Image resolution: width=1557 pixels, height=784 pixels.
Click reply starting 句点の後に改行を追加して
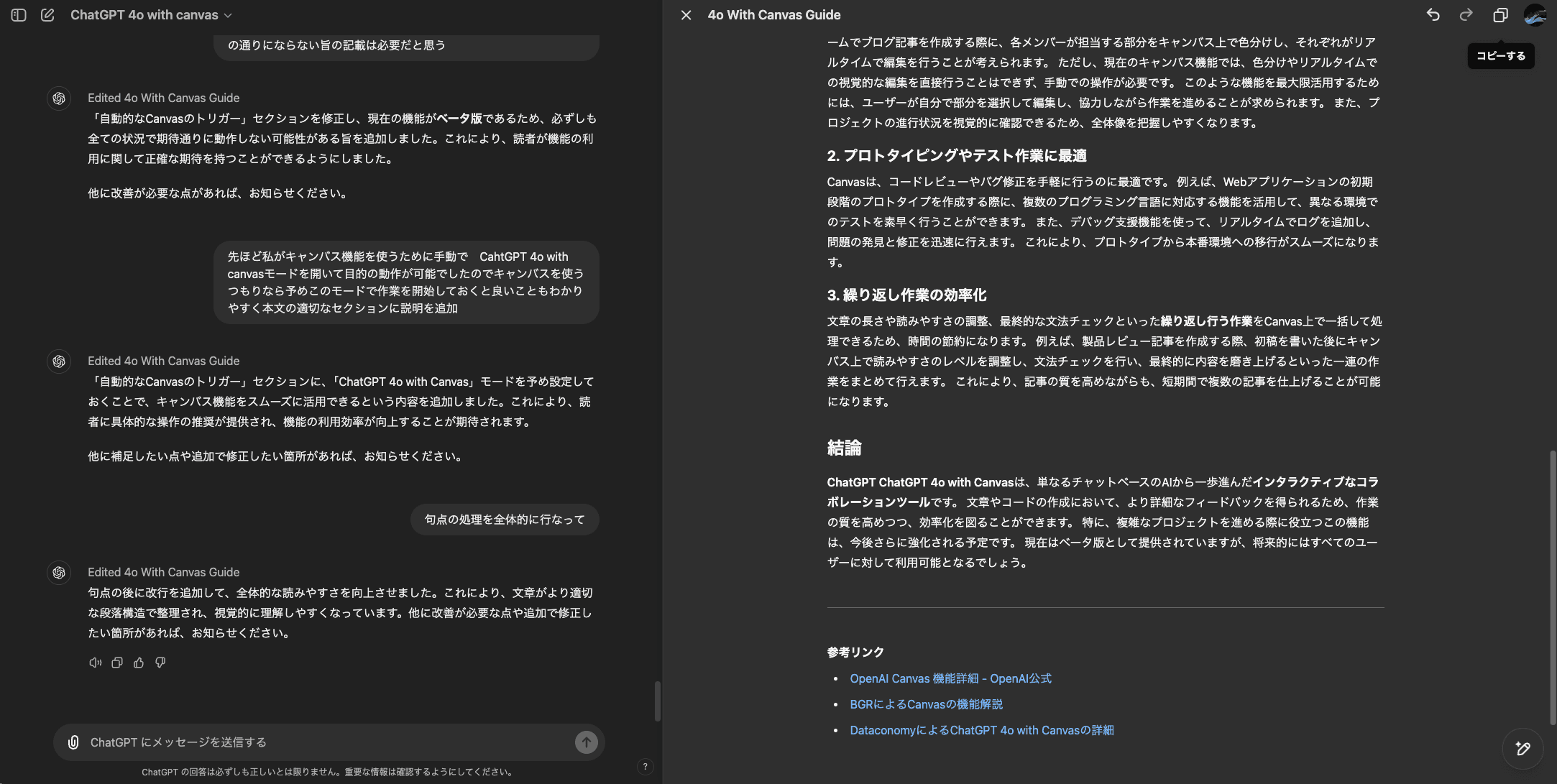click(340, 613)
